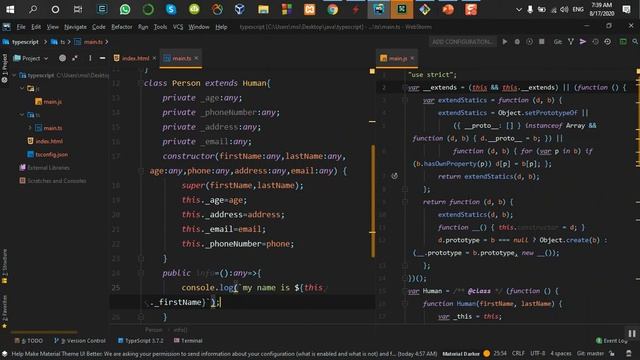Screen dimensions: 640x360
Task: Open the Version Control tool window
Action: (x=80, y=340)
